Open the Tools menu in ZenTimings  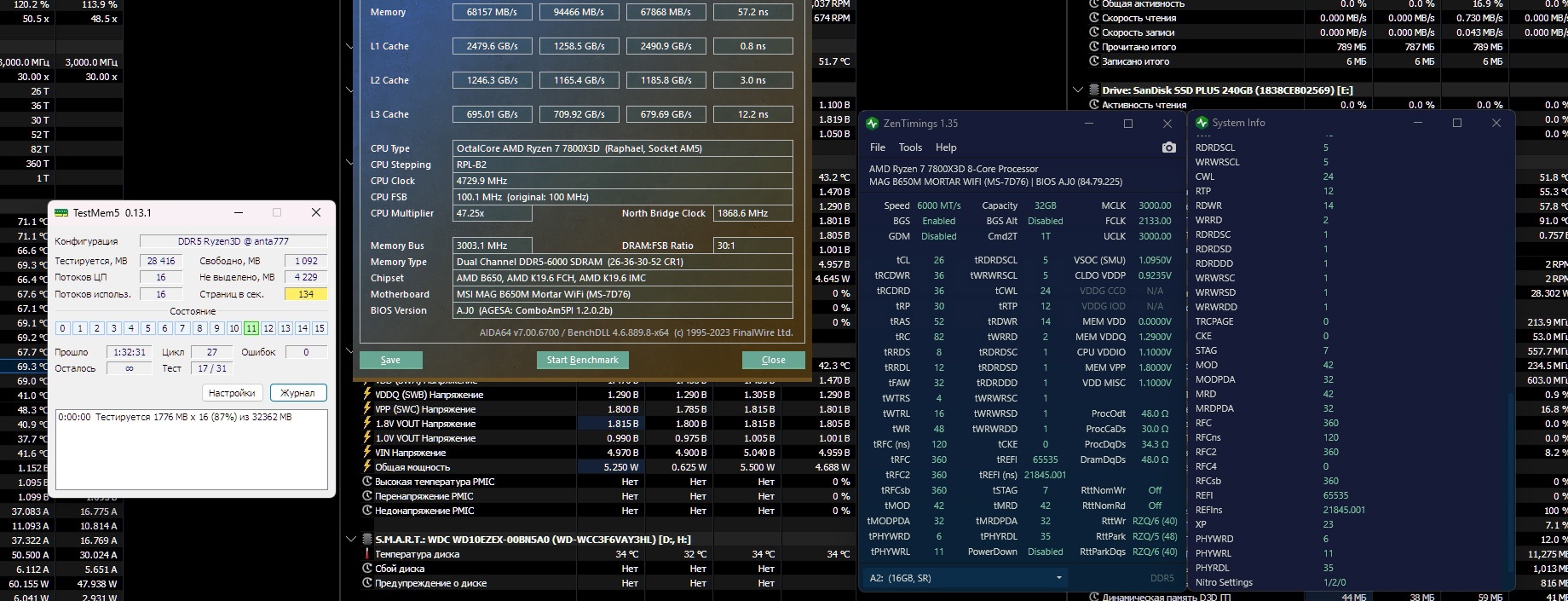click(x=910, y=147)
